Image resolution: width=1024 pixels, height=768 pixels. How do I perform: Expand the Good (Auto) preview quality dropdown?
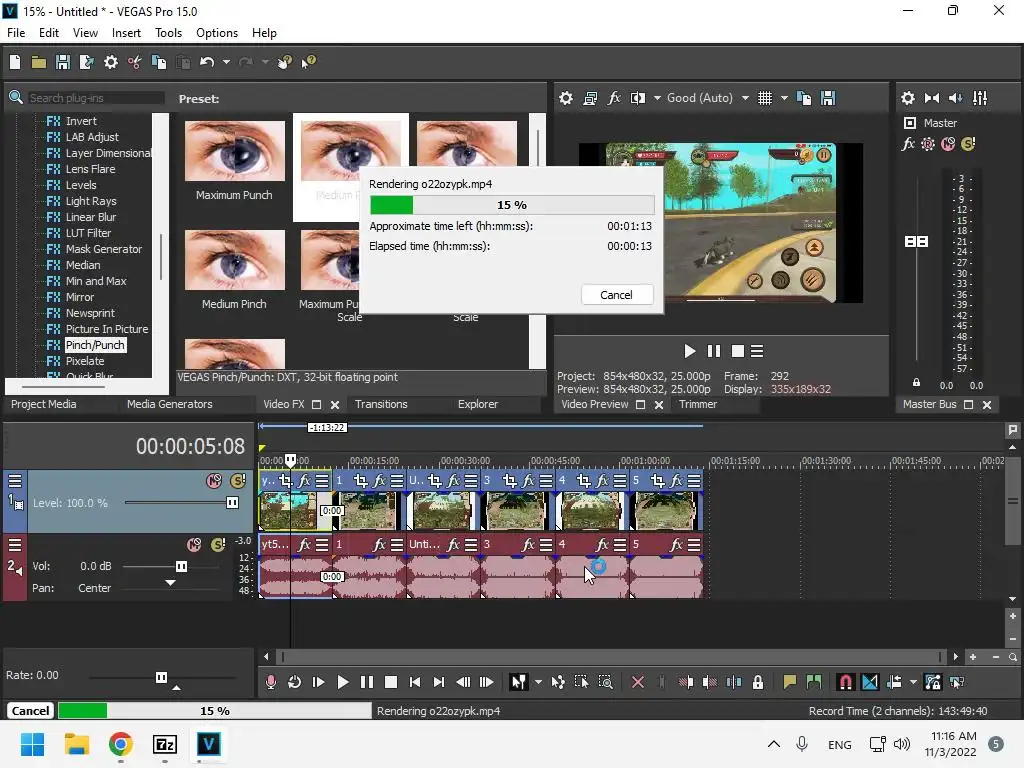pyautogui.click(x=745, y=98)
